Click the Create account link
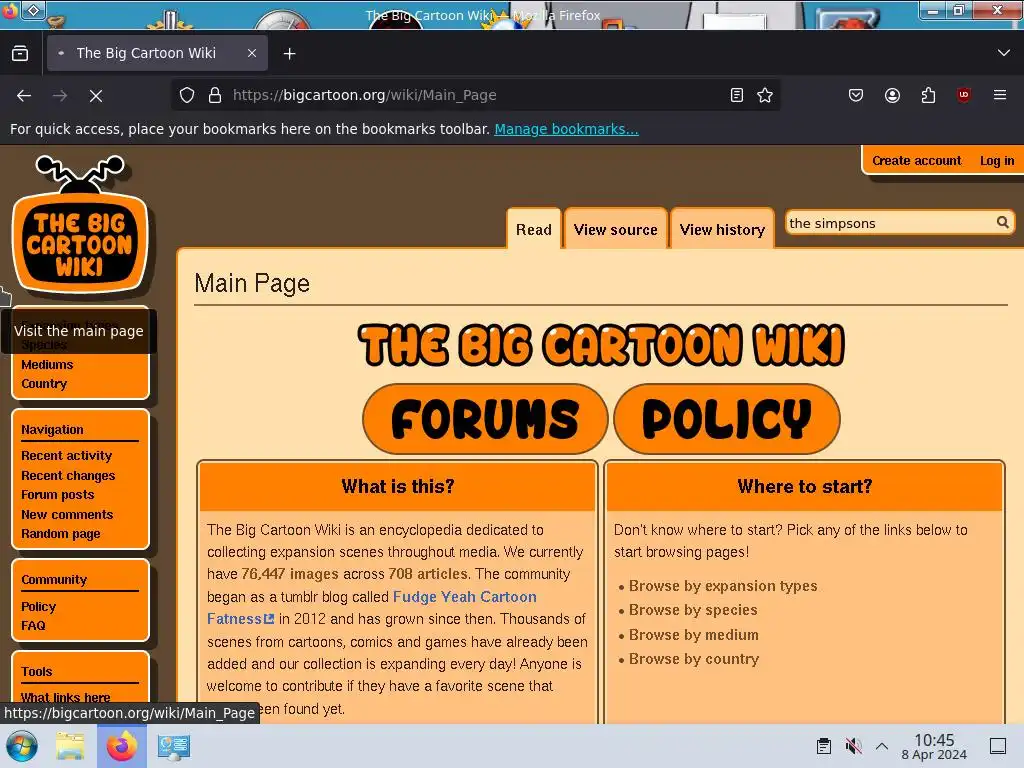 [916, 161]
